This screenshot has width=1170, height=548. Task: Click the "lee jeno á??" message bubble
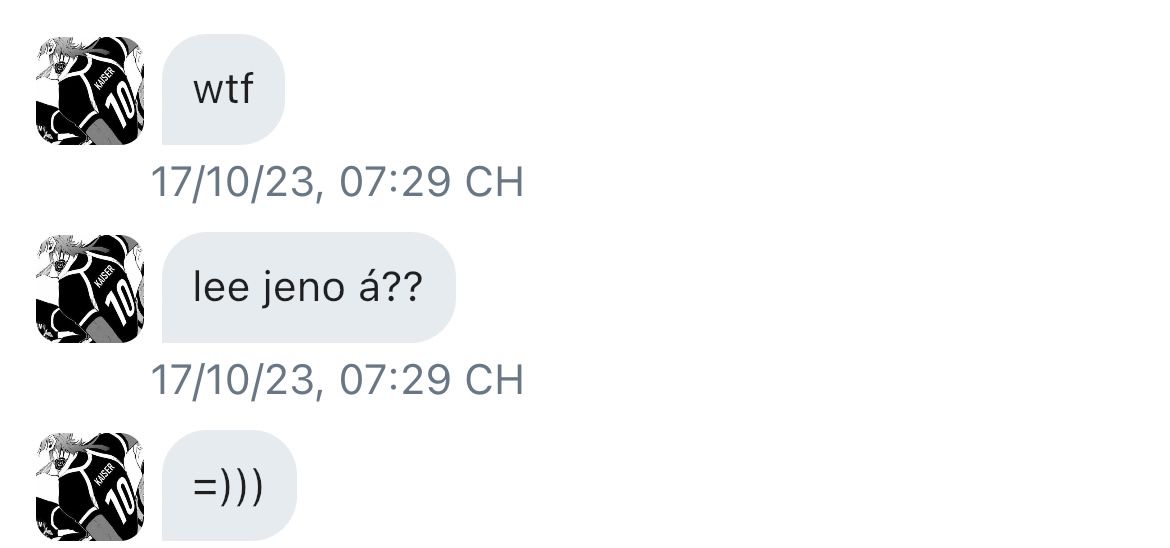pos(308,289)
